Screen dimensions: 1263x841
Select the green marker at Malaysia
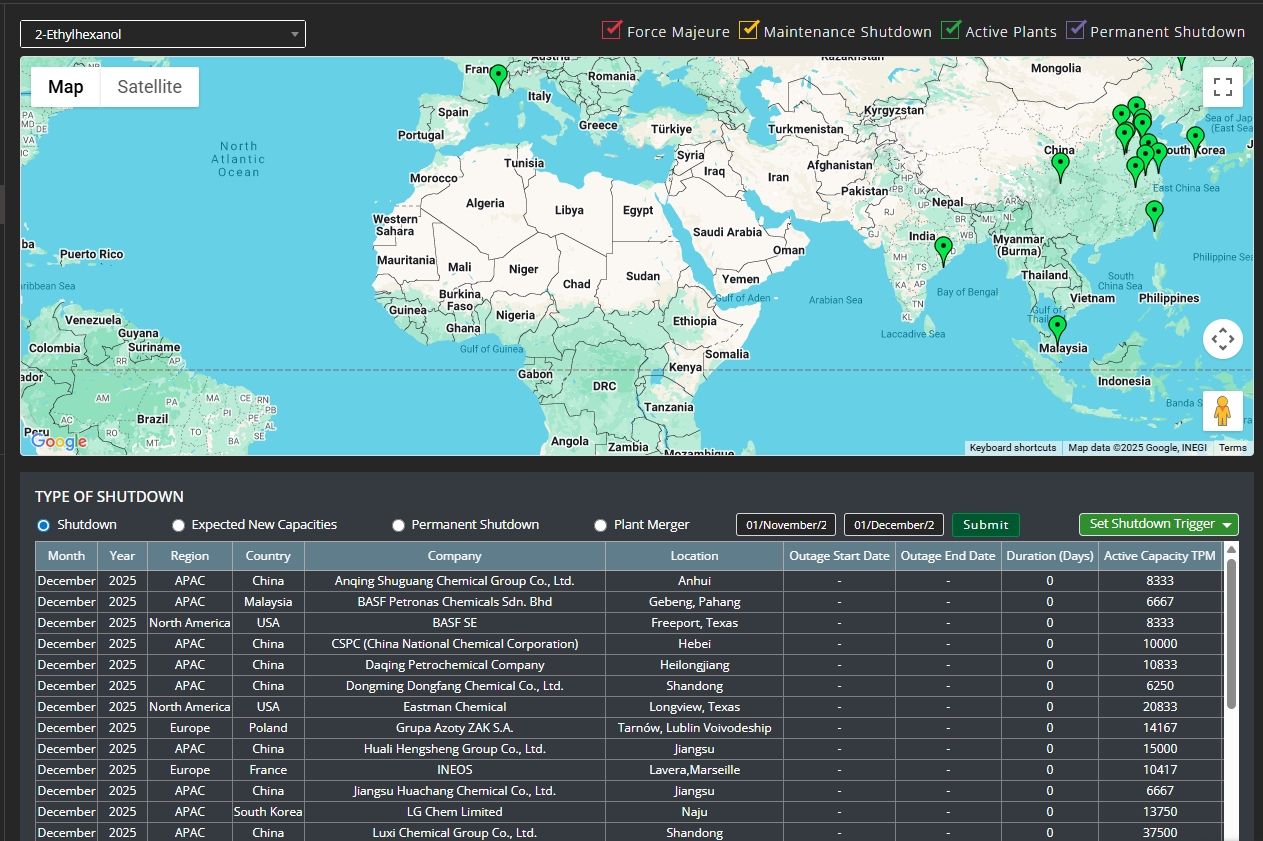pyautogui.click(x=1057, y=330)
